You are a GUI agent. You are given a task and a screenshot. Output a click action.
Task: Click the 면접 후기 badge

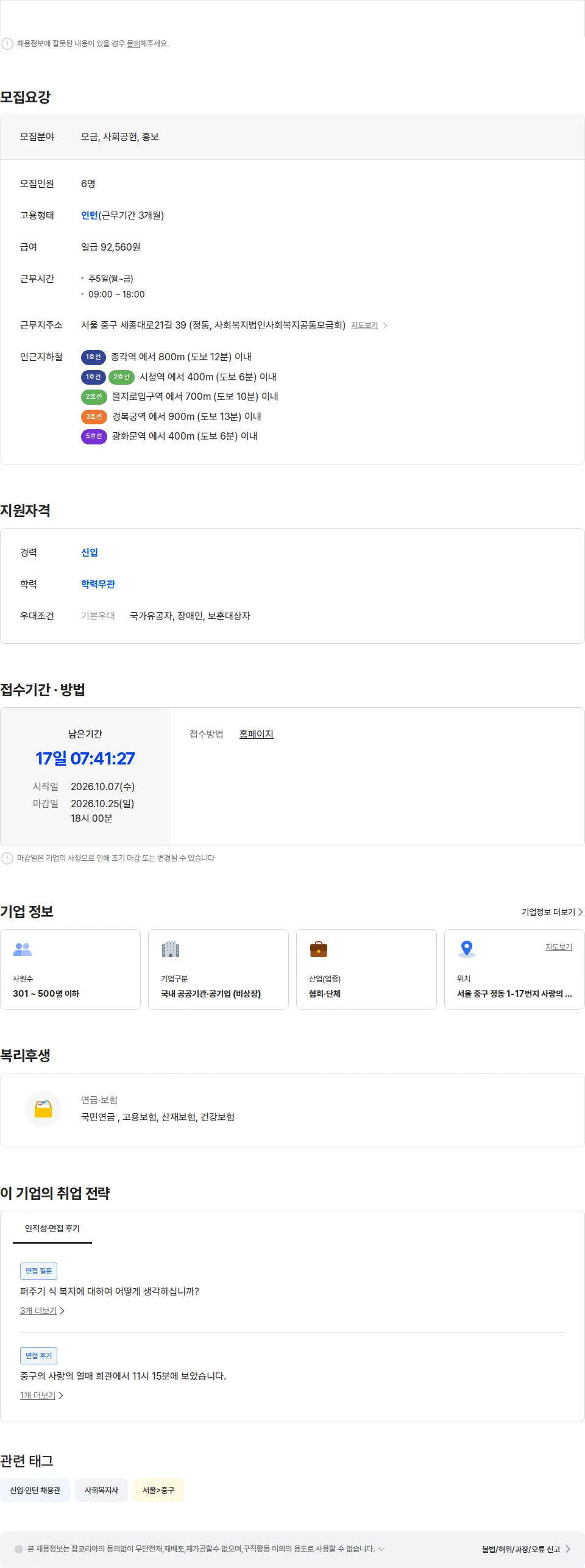pyautogui.click(x=39, y=1356)
